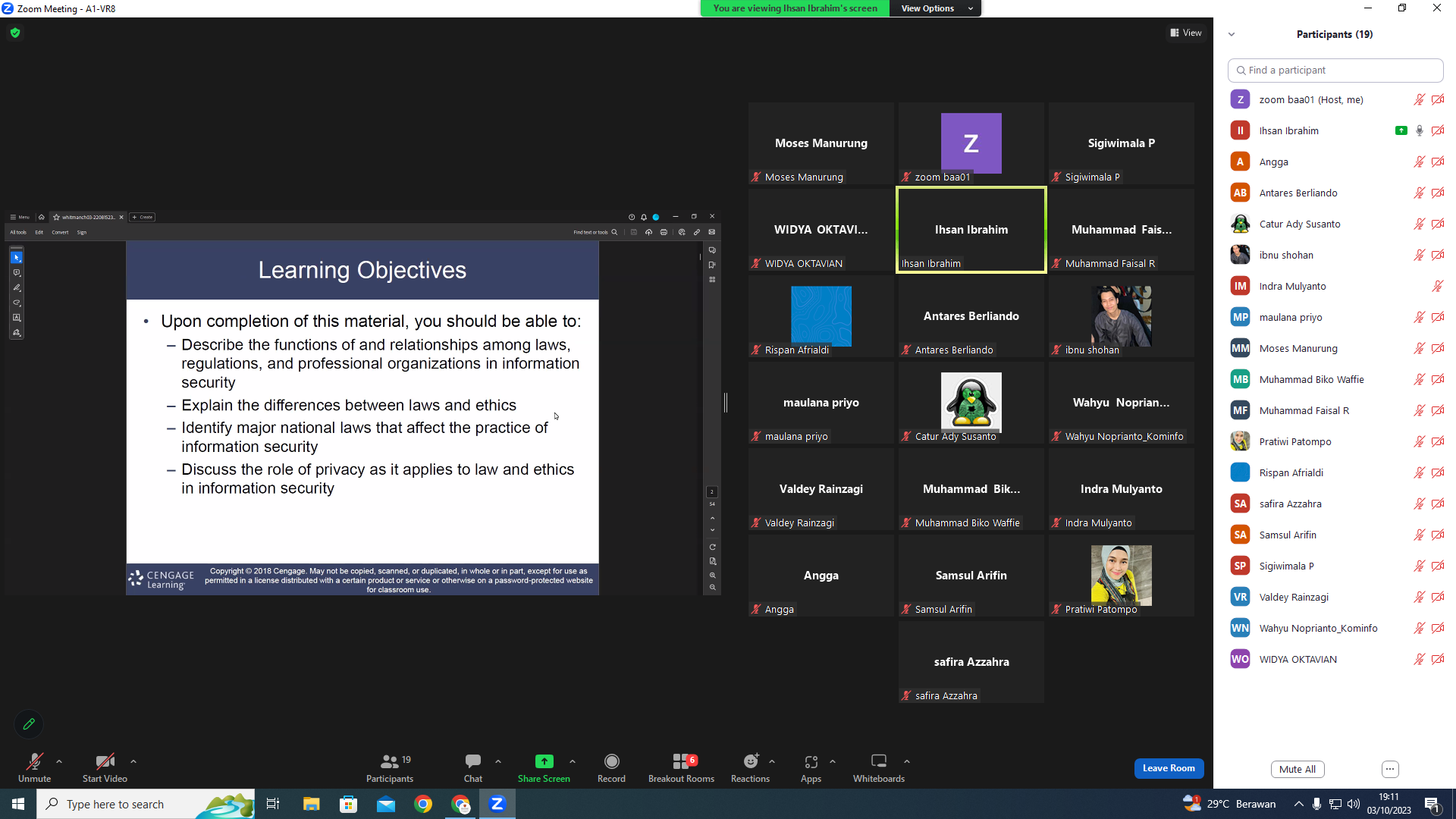Open the Breakout Rooms panel
1456x819 pixels.
[x=681, y=767]
